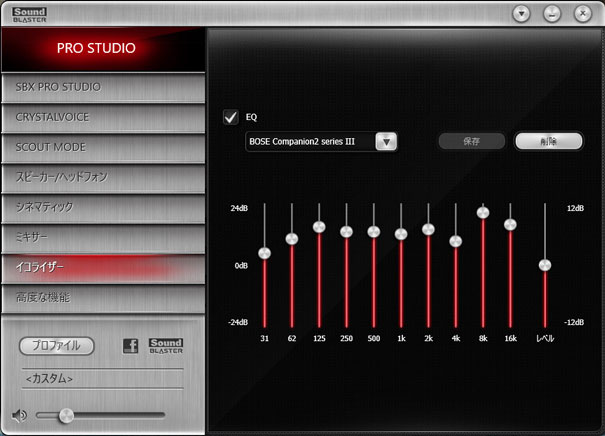Click the 1k band slider knob
Viewport: 605px width, 436px height.
pyautogui.click(x=401, y=234)
